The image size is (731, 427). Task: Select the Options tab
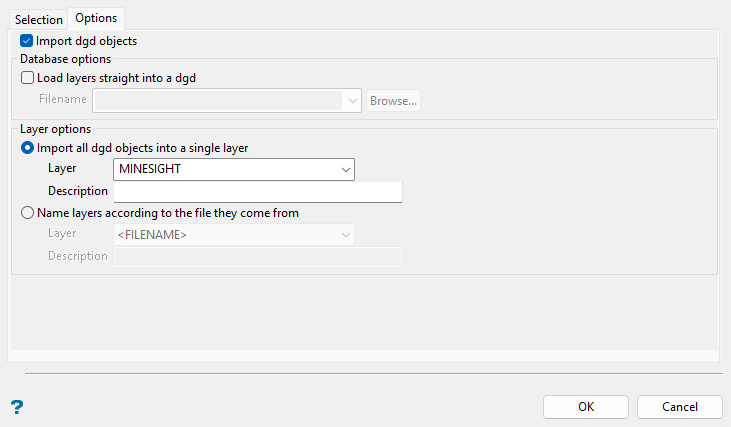tap(96, 18)
